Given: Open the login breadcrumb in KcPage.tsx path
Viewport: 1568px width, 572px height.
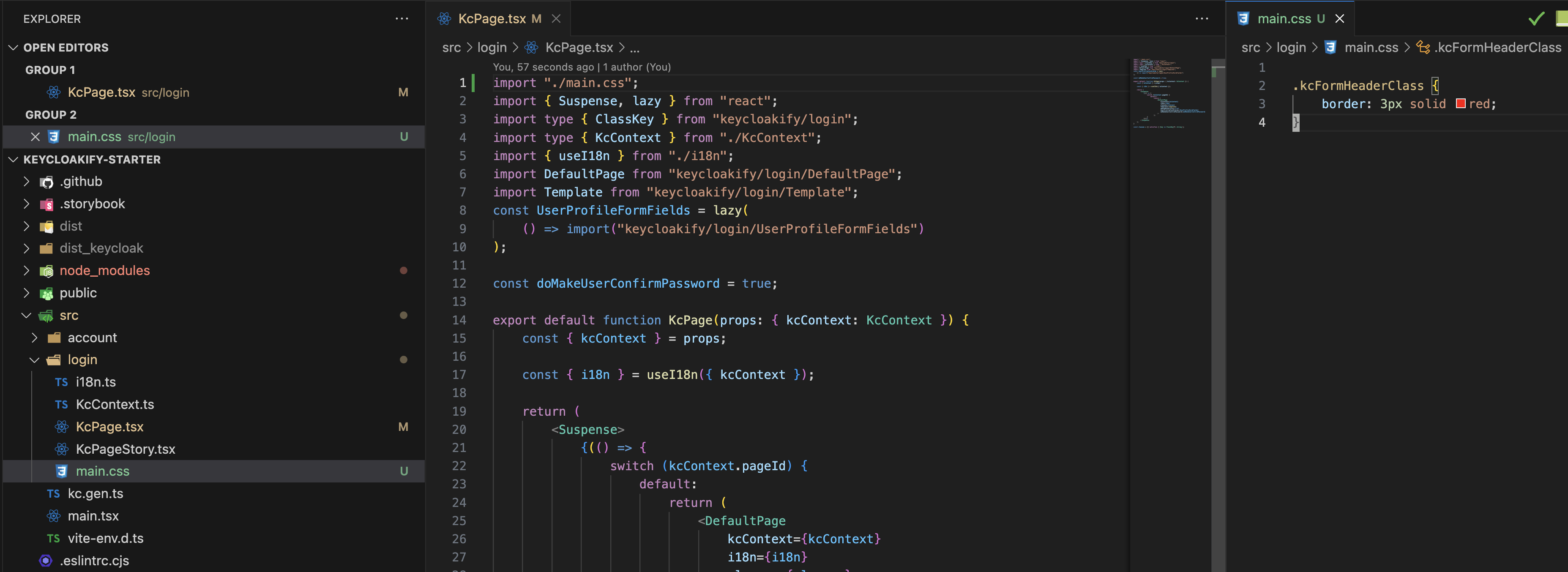Looking at the screenshot, I should click(x=491, y=47).
